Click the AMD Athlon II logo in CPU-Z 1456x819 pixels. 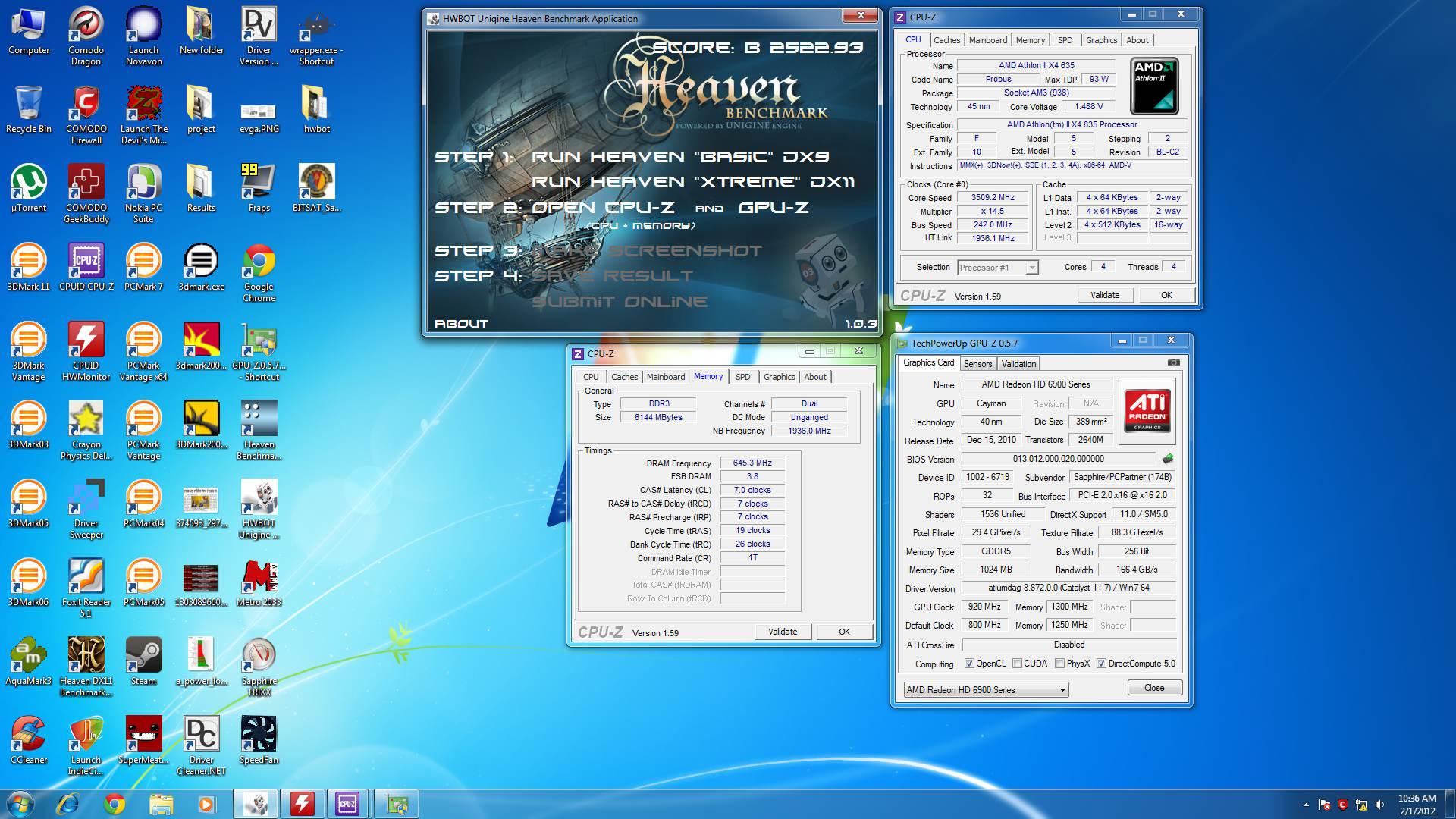(x=1154, y=86)
